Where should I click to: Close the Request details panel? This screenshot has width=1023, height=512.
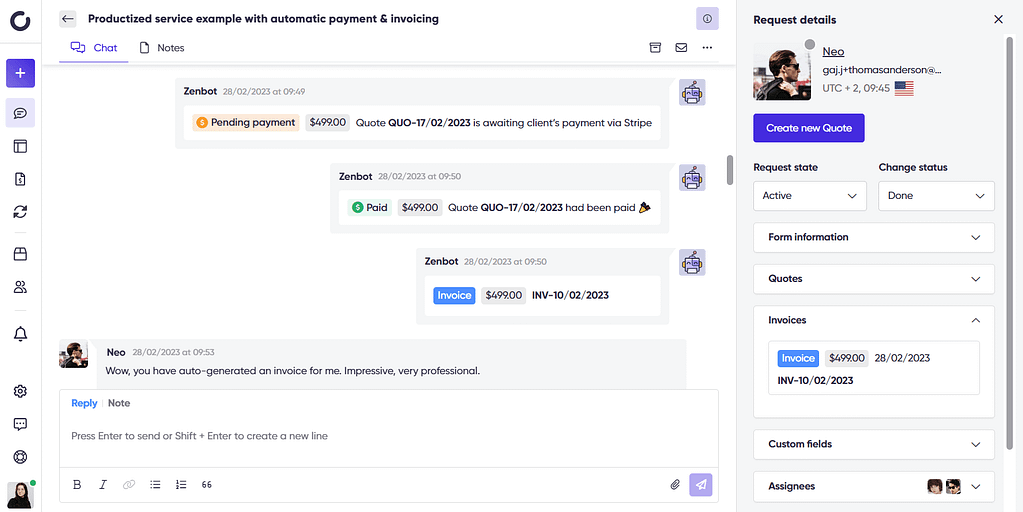pyautogui.click(x=998, y=20)
